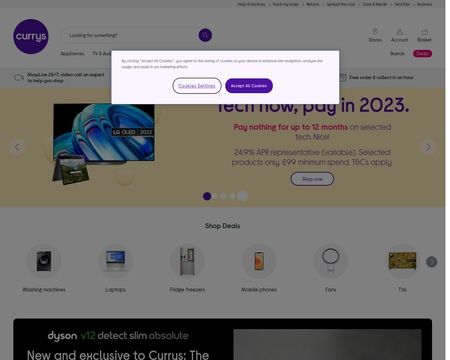Click TechTalk link in top bar
Viewport: 450px width, 360px height.
402,4
